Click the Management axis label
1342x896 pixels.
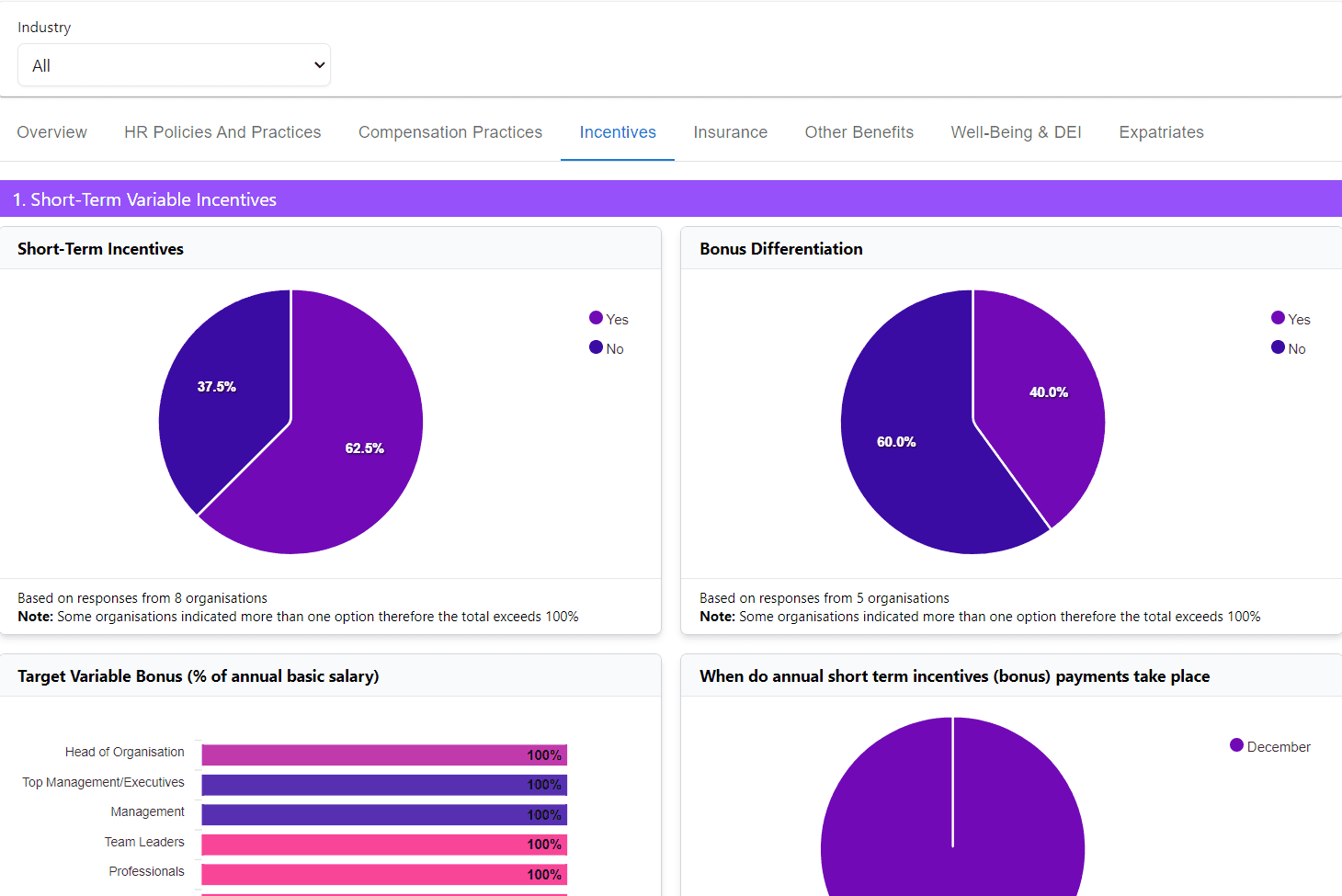click(148, 811)
